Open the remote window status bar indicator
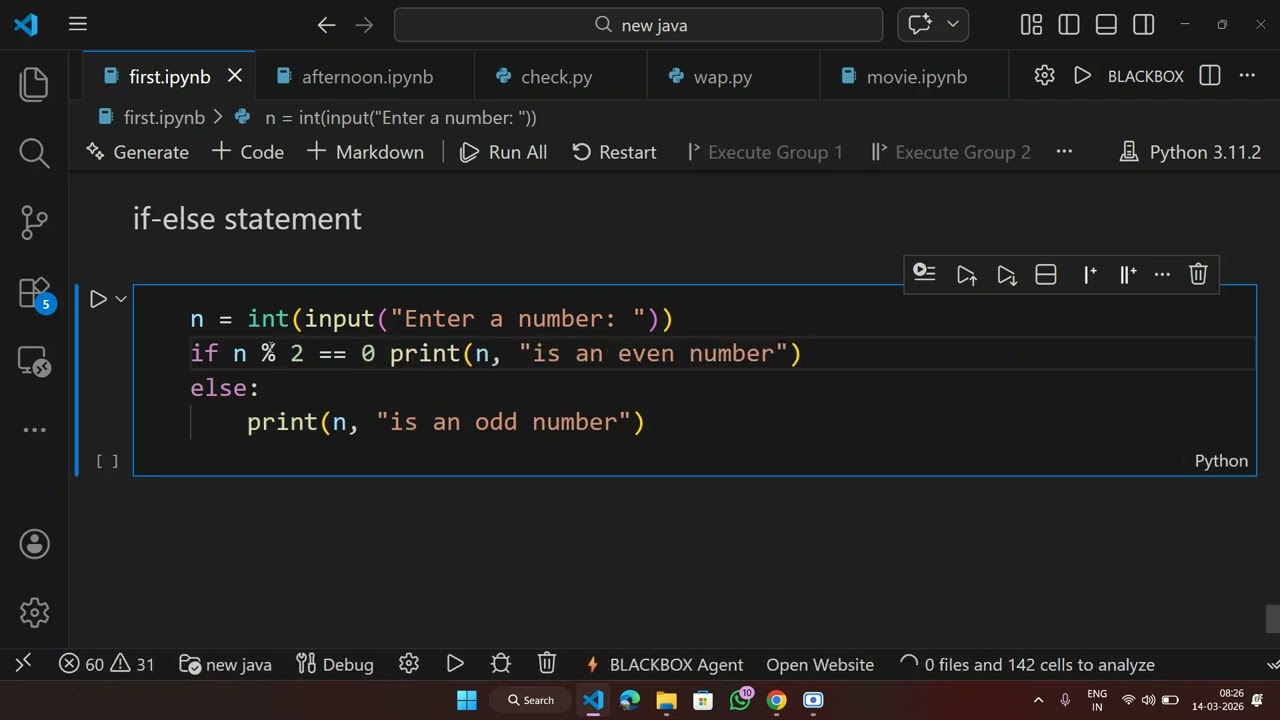1280x720 pixels. pos(23,664)
